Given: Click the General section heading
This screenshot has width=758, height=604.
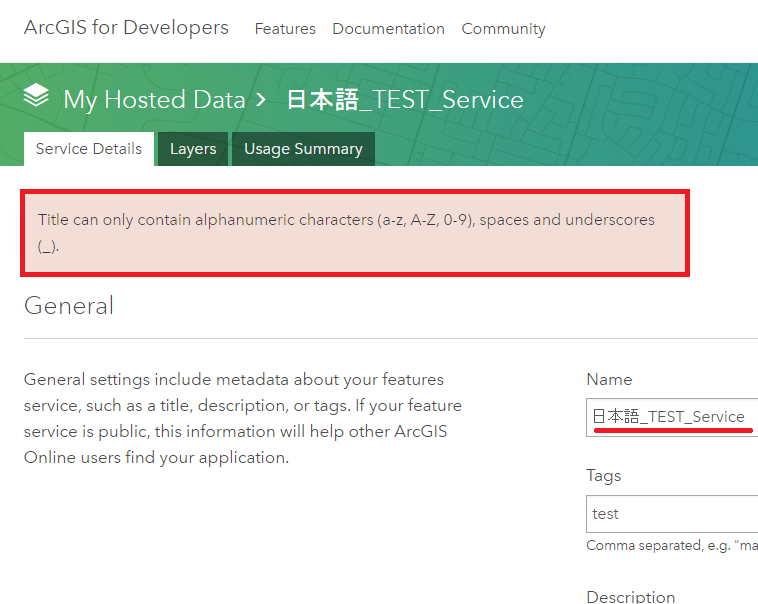Looking at the screenshot, I should 69,306.
